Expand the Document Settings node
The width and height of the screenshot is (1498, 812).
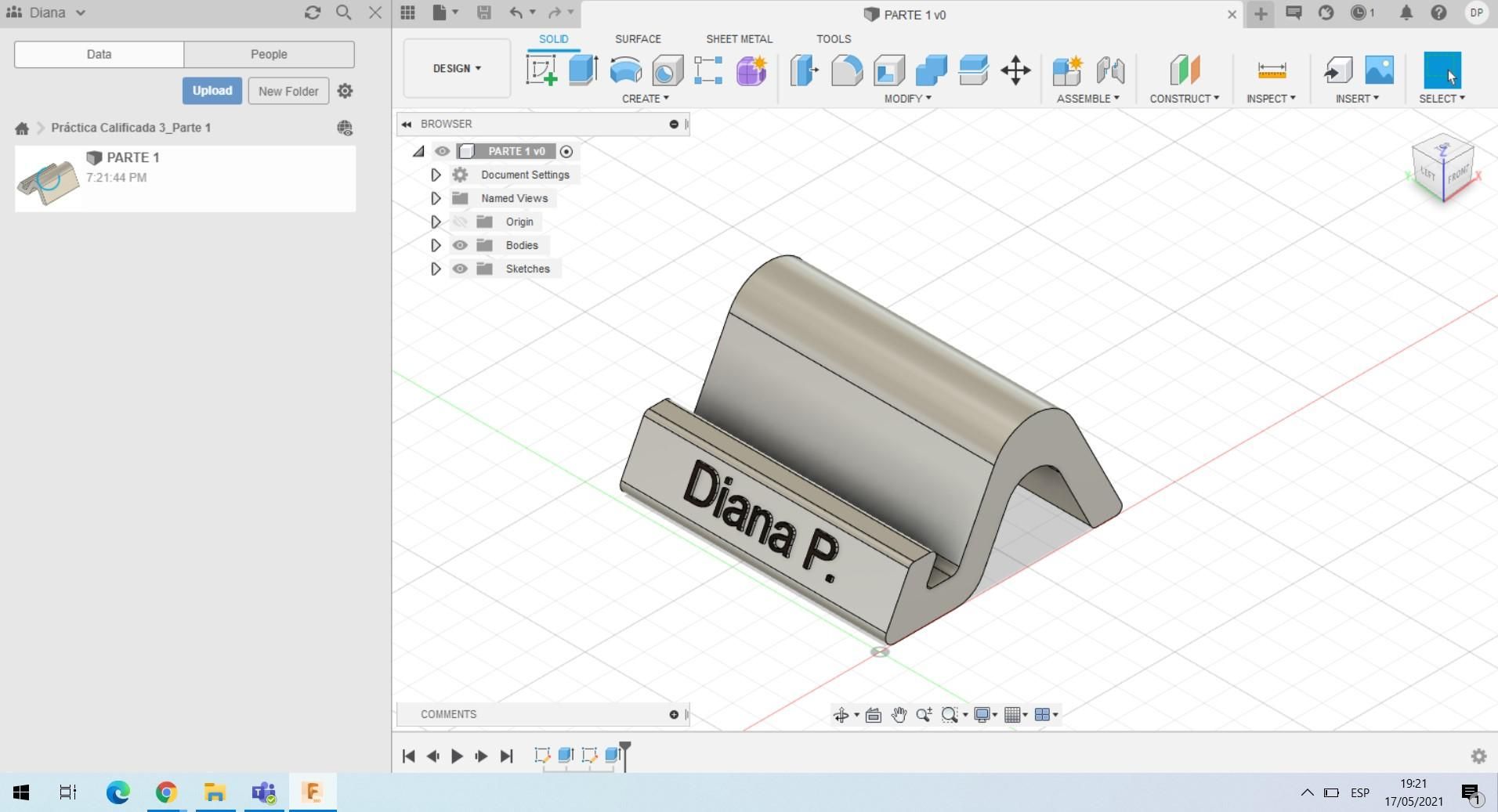436,175
